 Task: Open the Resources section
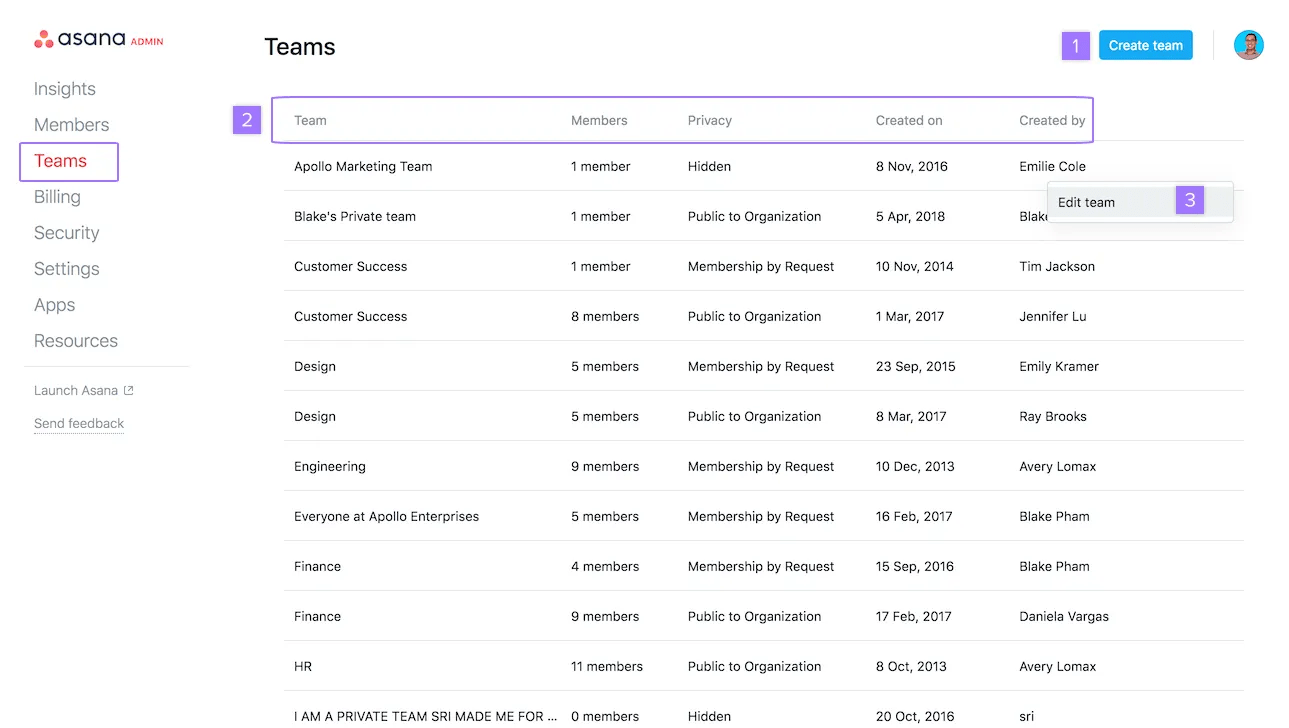(x=75, y=340)
